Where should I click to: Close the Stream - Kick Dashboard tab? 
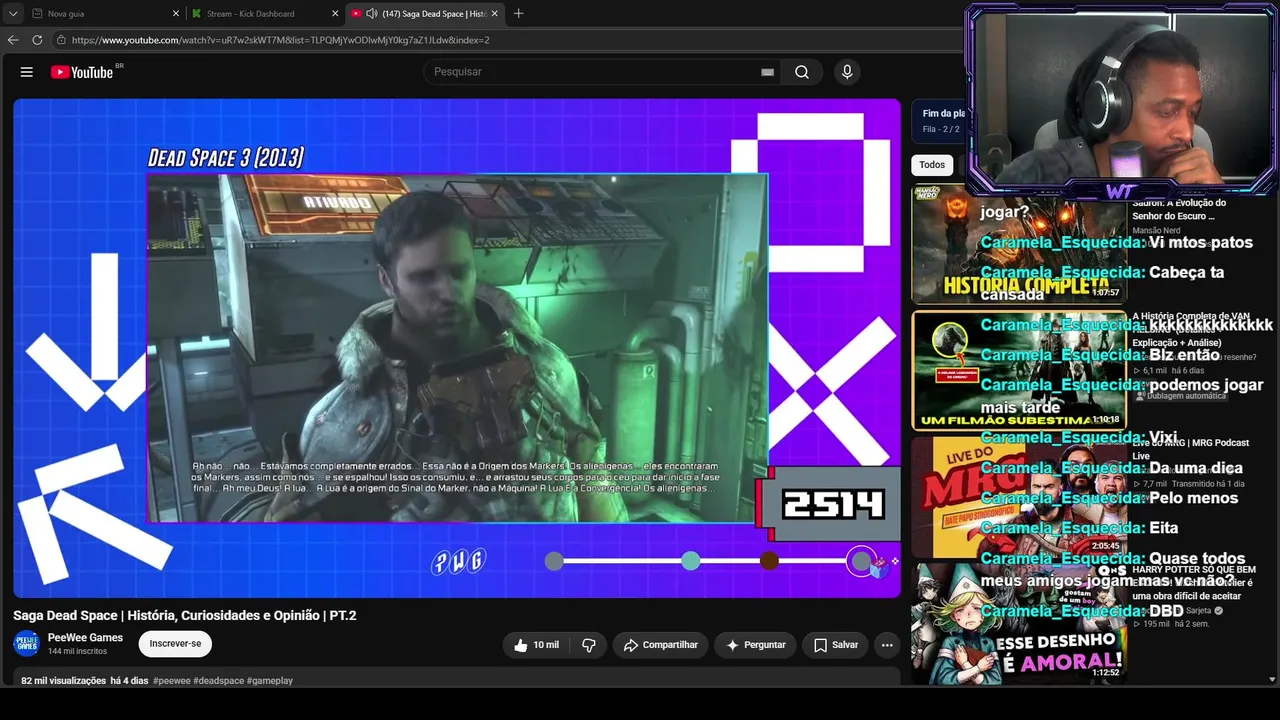(335, 14)
